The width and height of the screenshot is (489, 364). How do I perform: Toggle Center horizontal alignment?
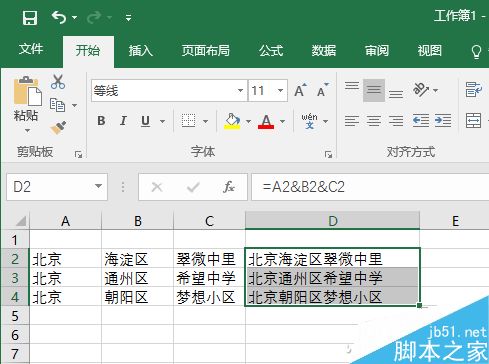(374, 121)
